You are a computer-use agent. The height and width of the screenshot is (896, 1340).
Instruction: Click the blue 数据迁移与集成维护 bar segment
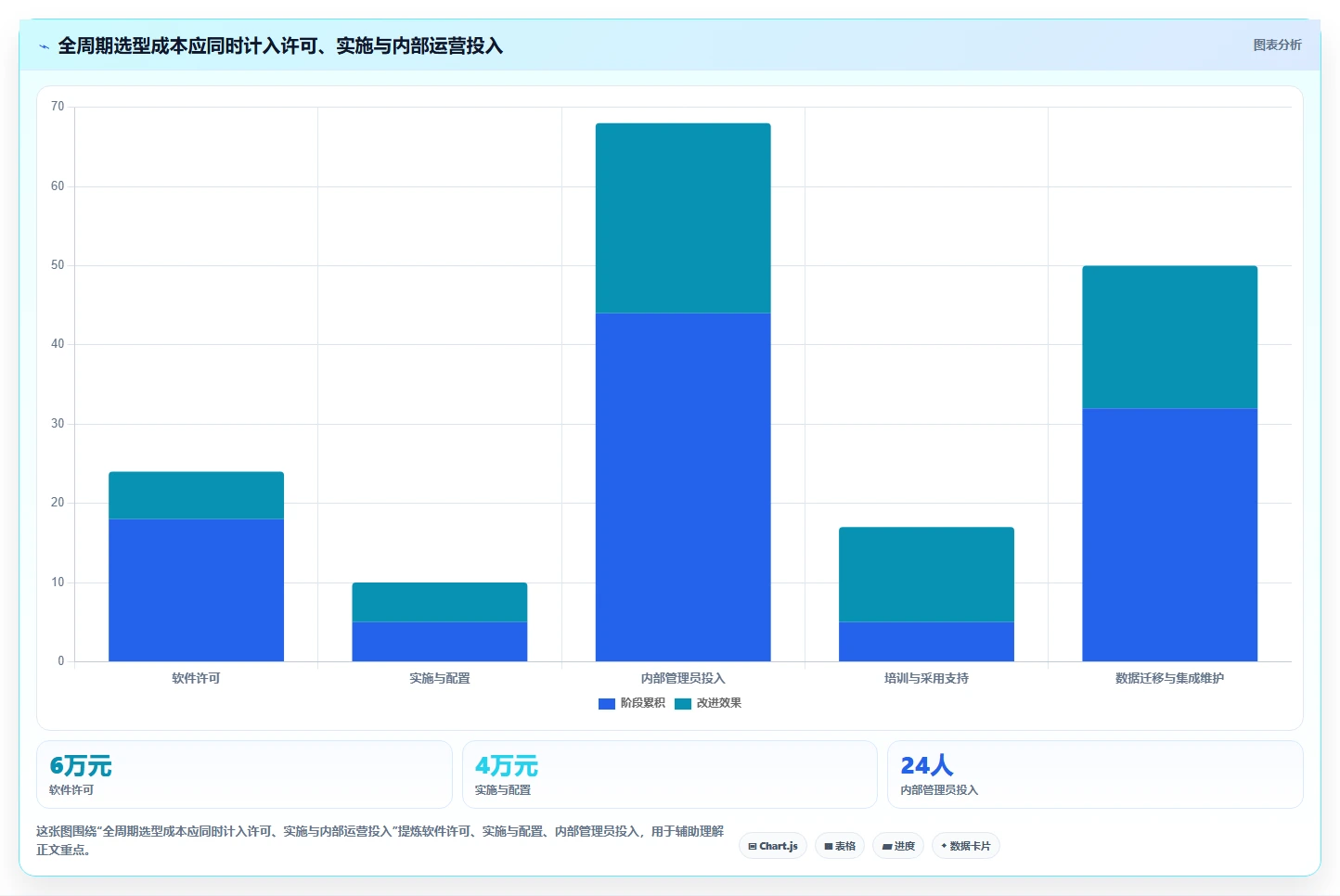tap(1169, 535)
